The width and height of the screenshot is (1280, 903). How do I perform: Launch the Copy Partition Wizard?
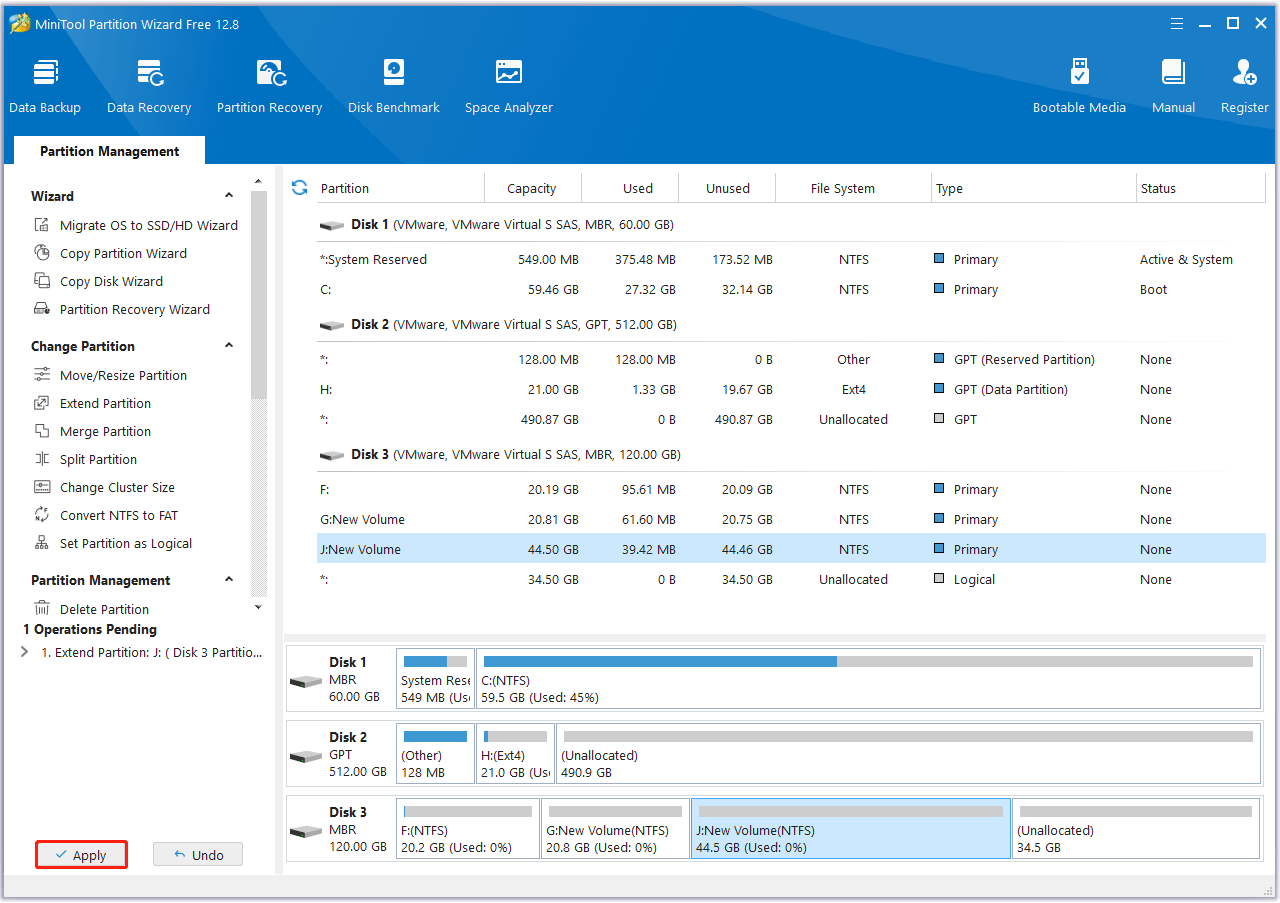[111, 253]
